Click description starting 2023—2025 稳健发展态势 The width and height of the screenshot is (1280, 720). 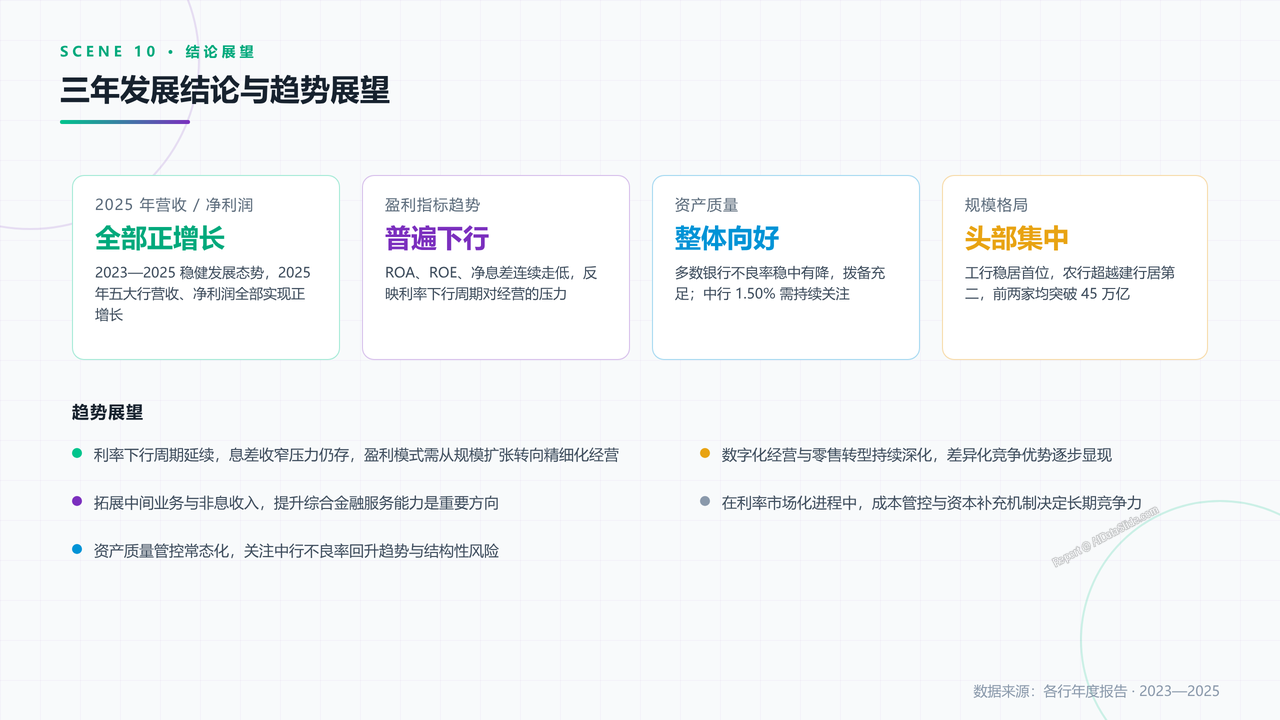coord(204,293)
